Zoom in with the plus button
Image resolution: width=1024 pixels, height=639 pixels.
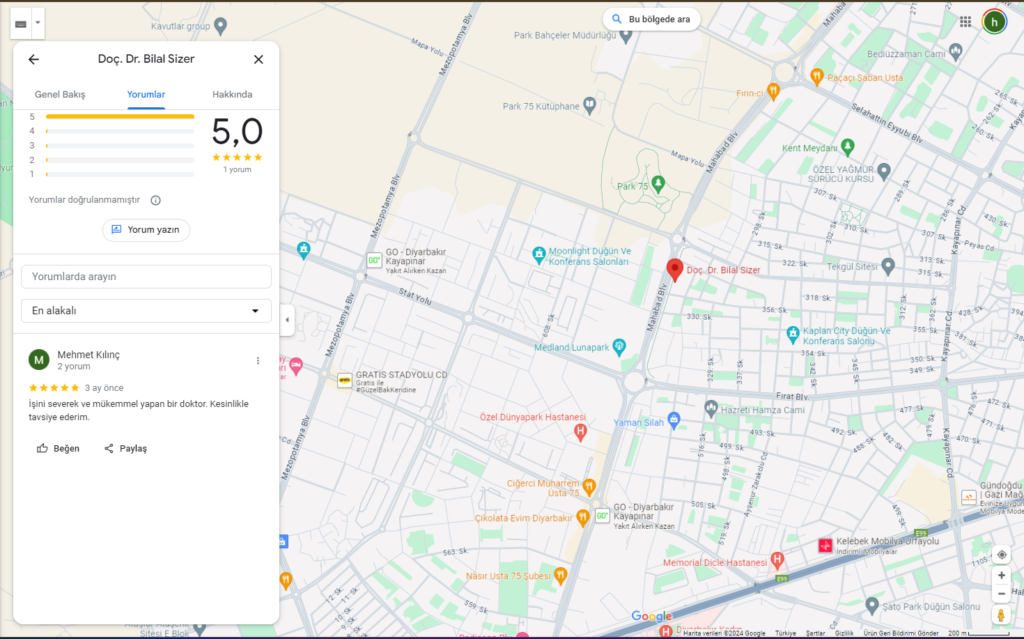click(1001, 576)
